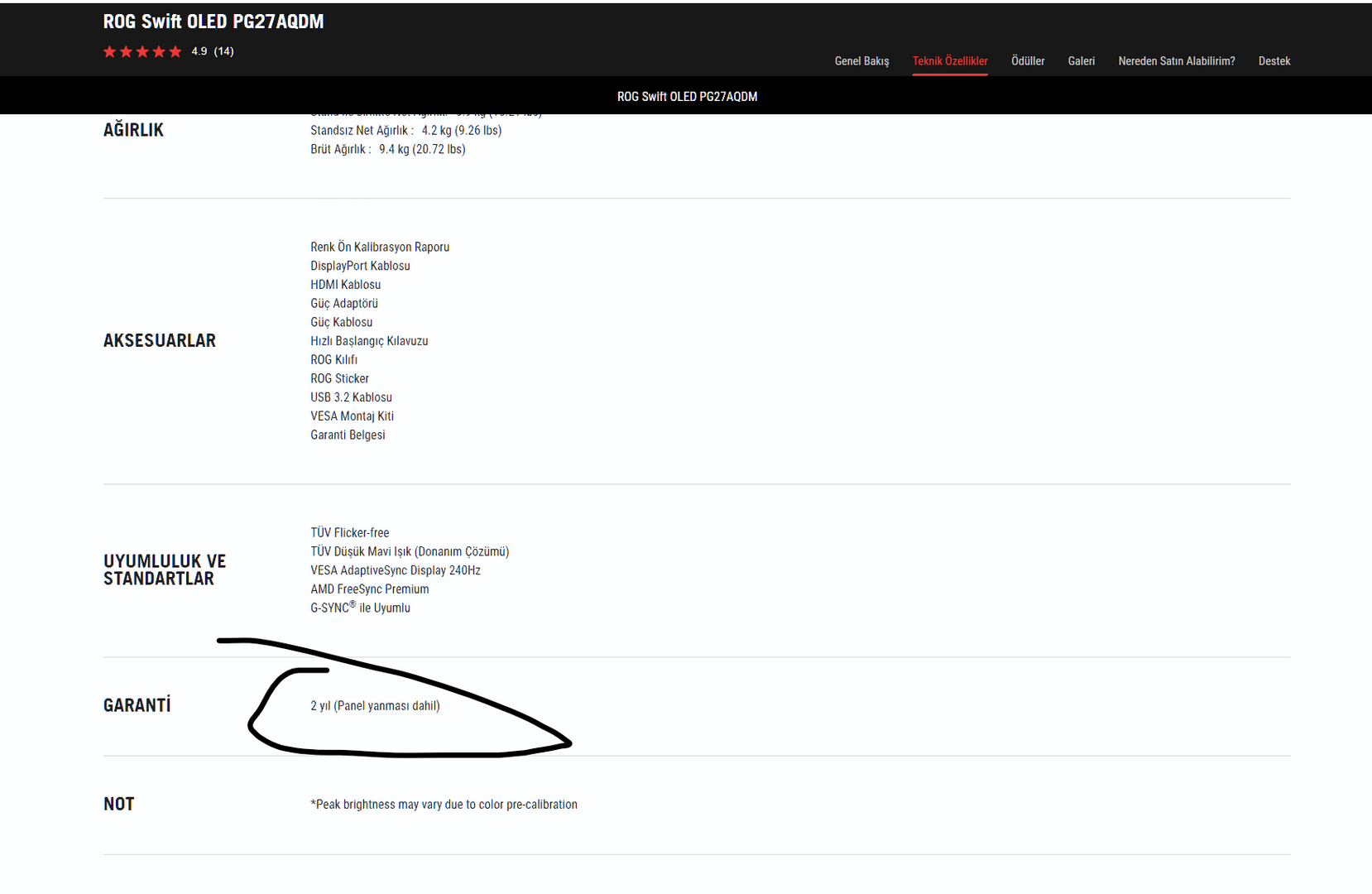The width and height of the screenshot is (1372, 894).
Task: Go to the Ödüller tab
Action: [1028, 61]
